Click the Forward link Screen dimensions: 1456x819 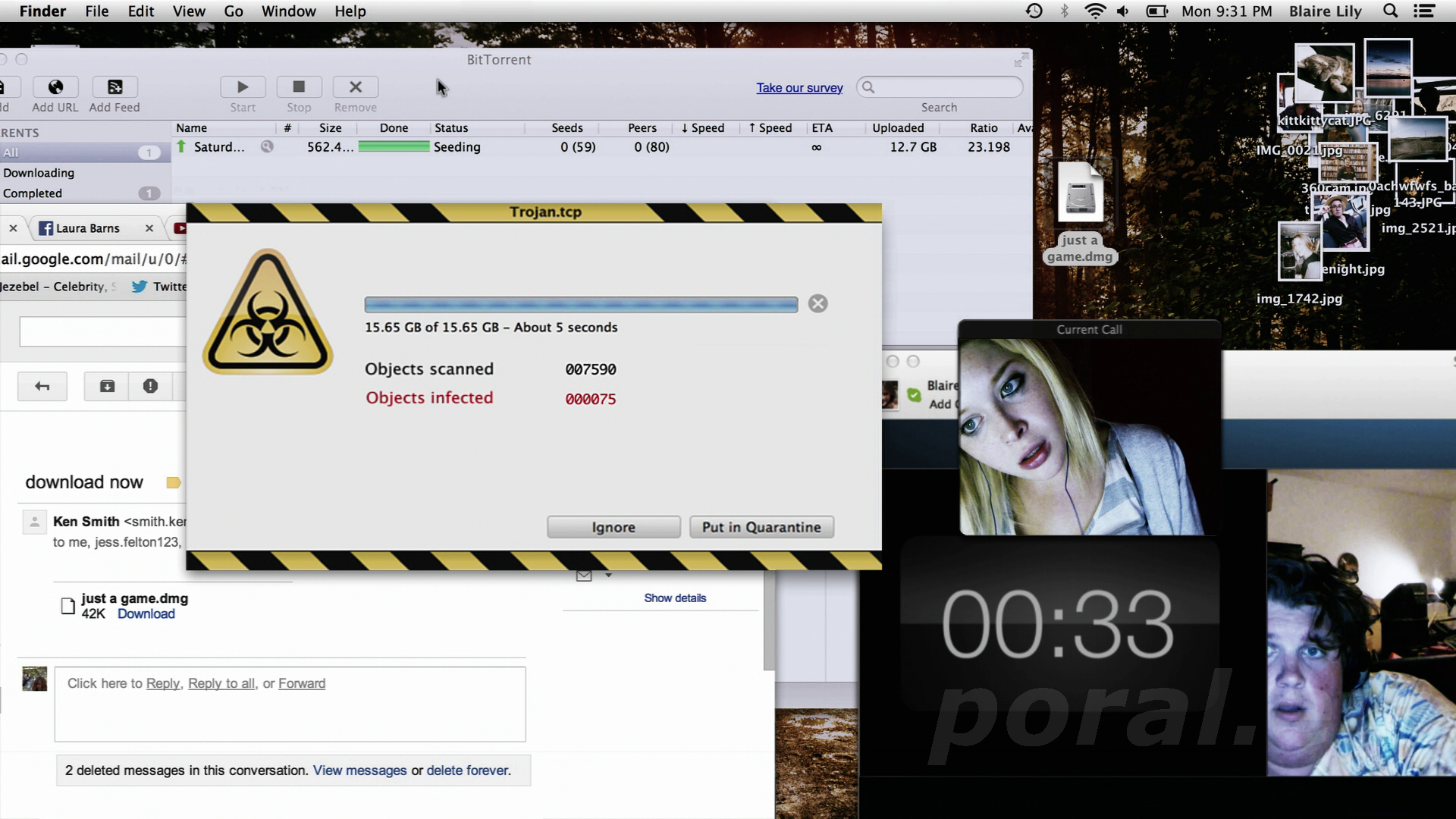(x=302, y=683)
